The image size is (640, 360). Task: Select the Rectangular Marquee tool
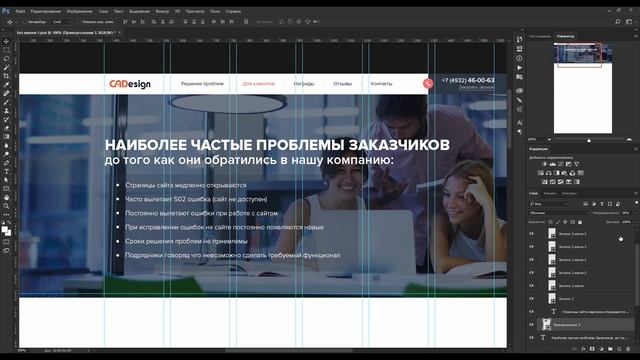point(6,50)
